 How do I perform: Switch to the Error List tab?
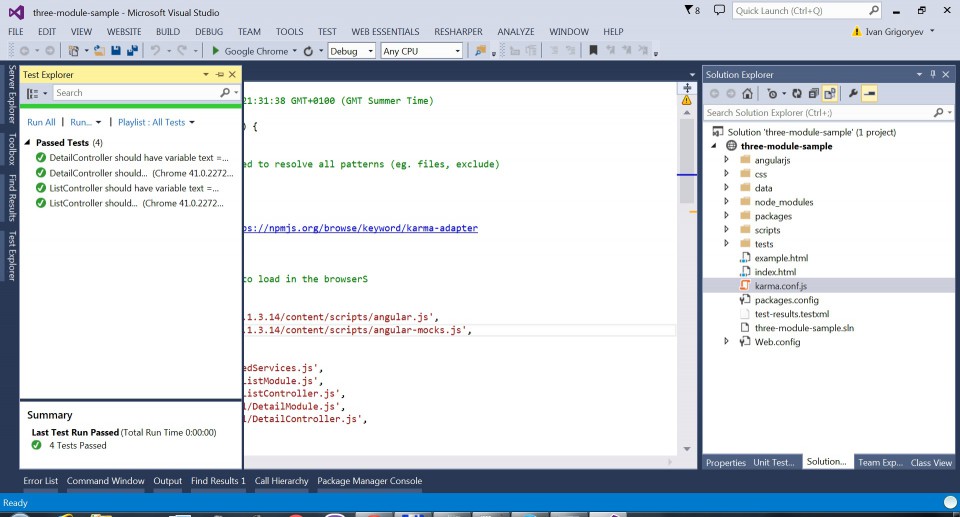pos(40,481)
